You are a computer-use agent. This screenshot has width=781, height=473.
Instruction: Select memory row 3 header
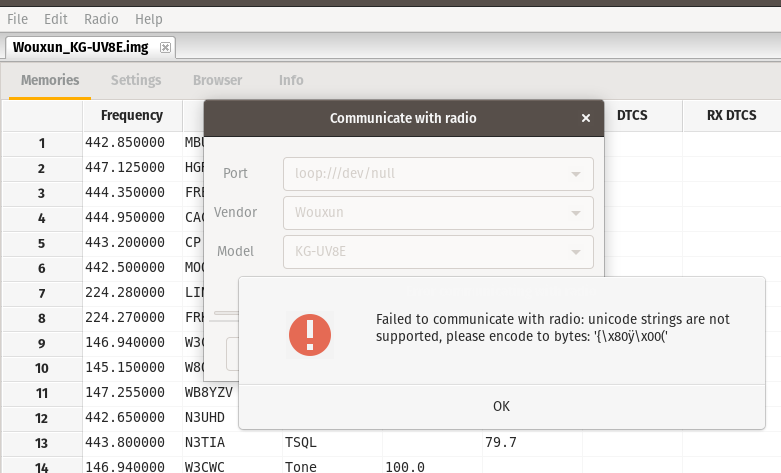(x=42, y=193)
